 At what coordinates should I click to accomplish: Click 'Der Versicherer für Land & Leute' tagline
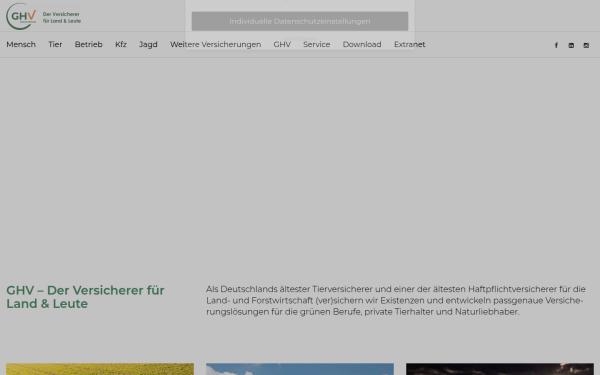pos(62,18)
